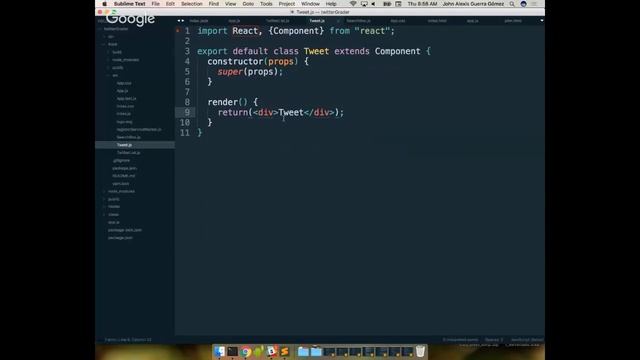Open the Edit menu
Viewport: 640px width, 360px height.
(x=170, y=4)
